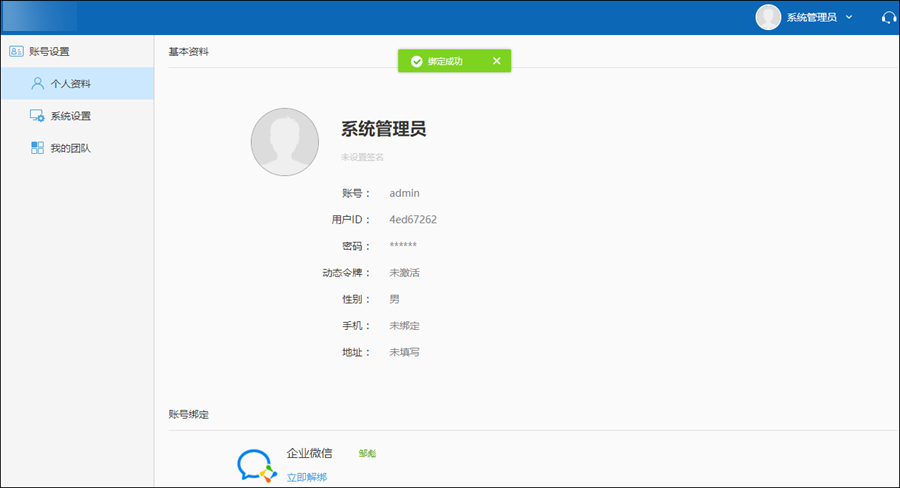Click 未填写 next to 地址
Viewport: 900px width, 488px height.
[x=405, y=352]
